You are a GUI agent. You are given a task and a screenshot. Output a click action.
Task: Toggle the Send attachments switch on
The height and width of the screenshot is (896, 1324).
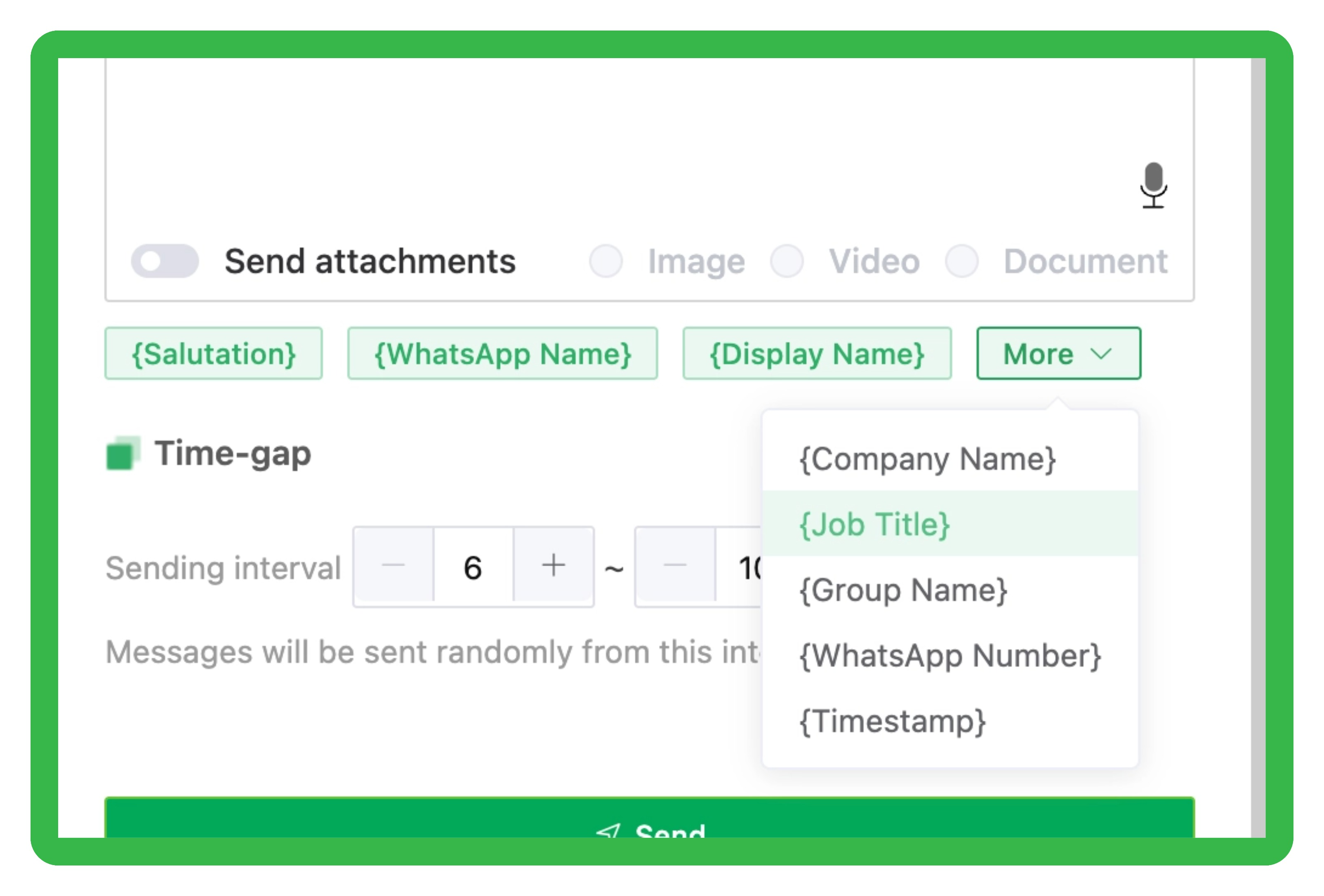tap(165, 261)
